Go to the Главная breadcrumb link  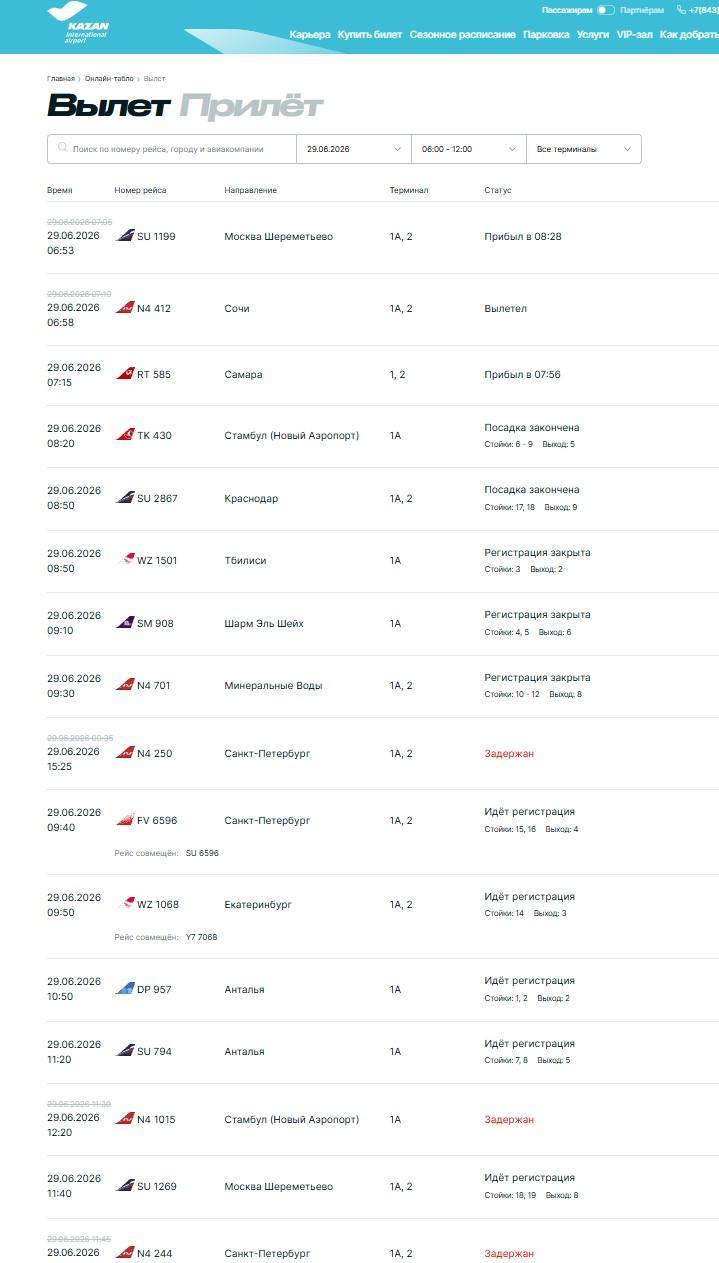[x=60, y=78]
